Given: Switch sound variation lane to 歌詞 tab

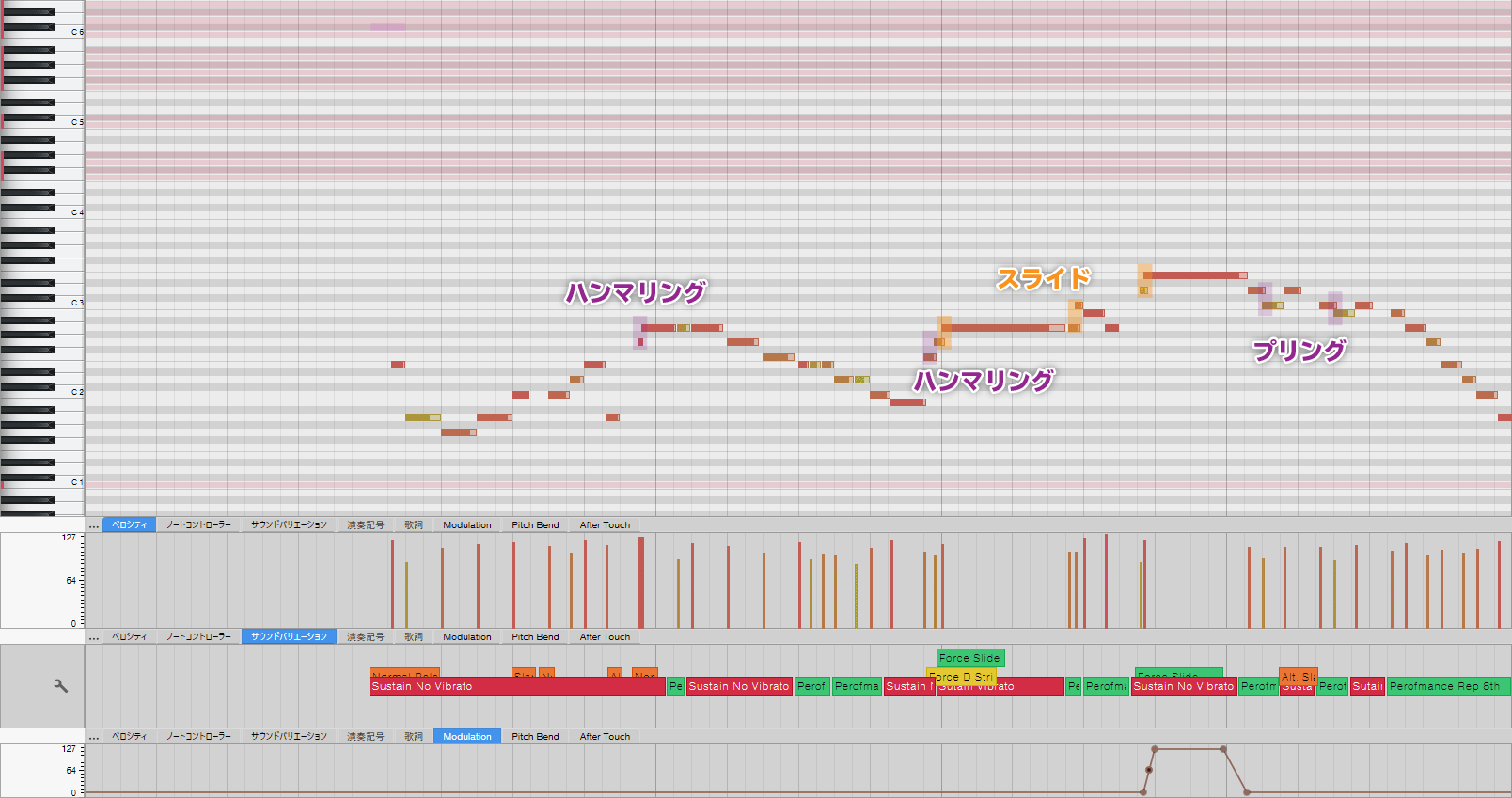Looking at the screenshot, I should coord(414,637).
